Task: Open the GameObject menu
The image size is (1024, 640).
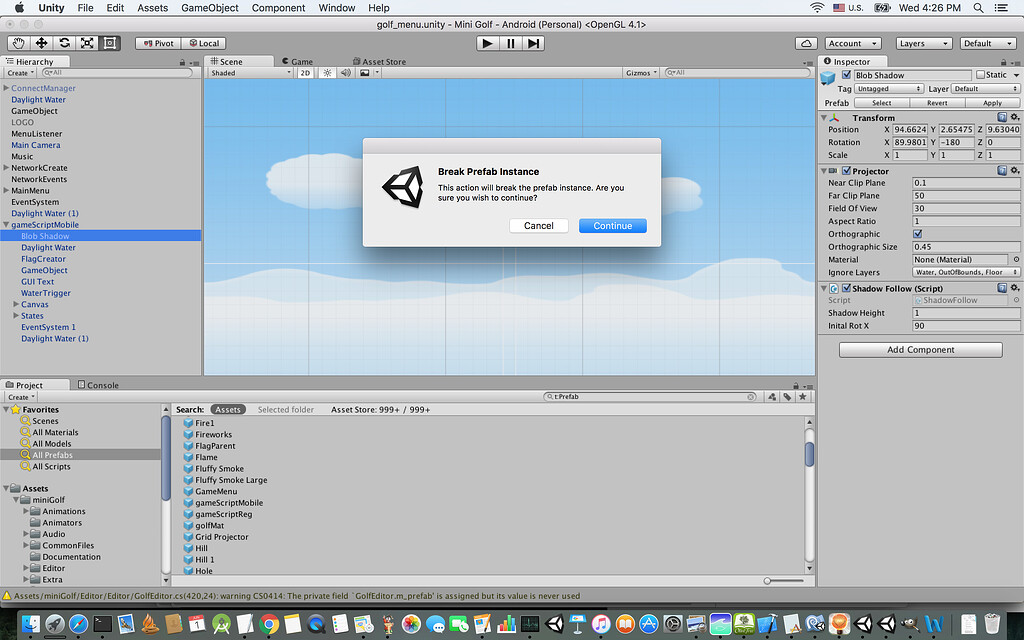Action: pyautogui.click(x=210, y=8)
